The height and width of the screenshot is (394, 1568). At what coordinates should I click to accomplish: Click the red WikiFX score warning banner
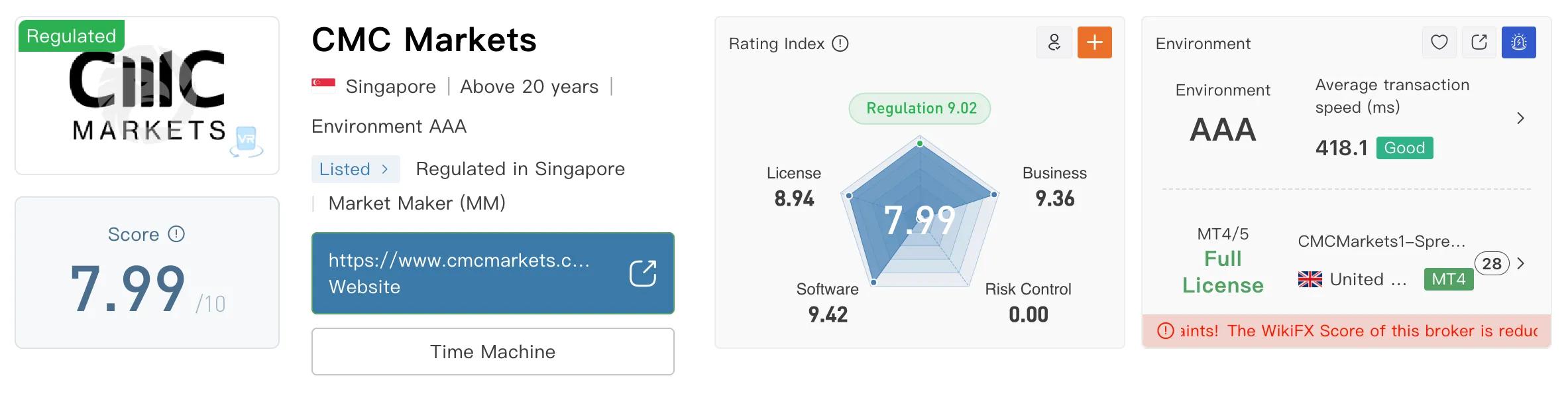pos(1347,331)
